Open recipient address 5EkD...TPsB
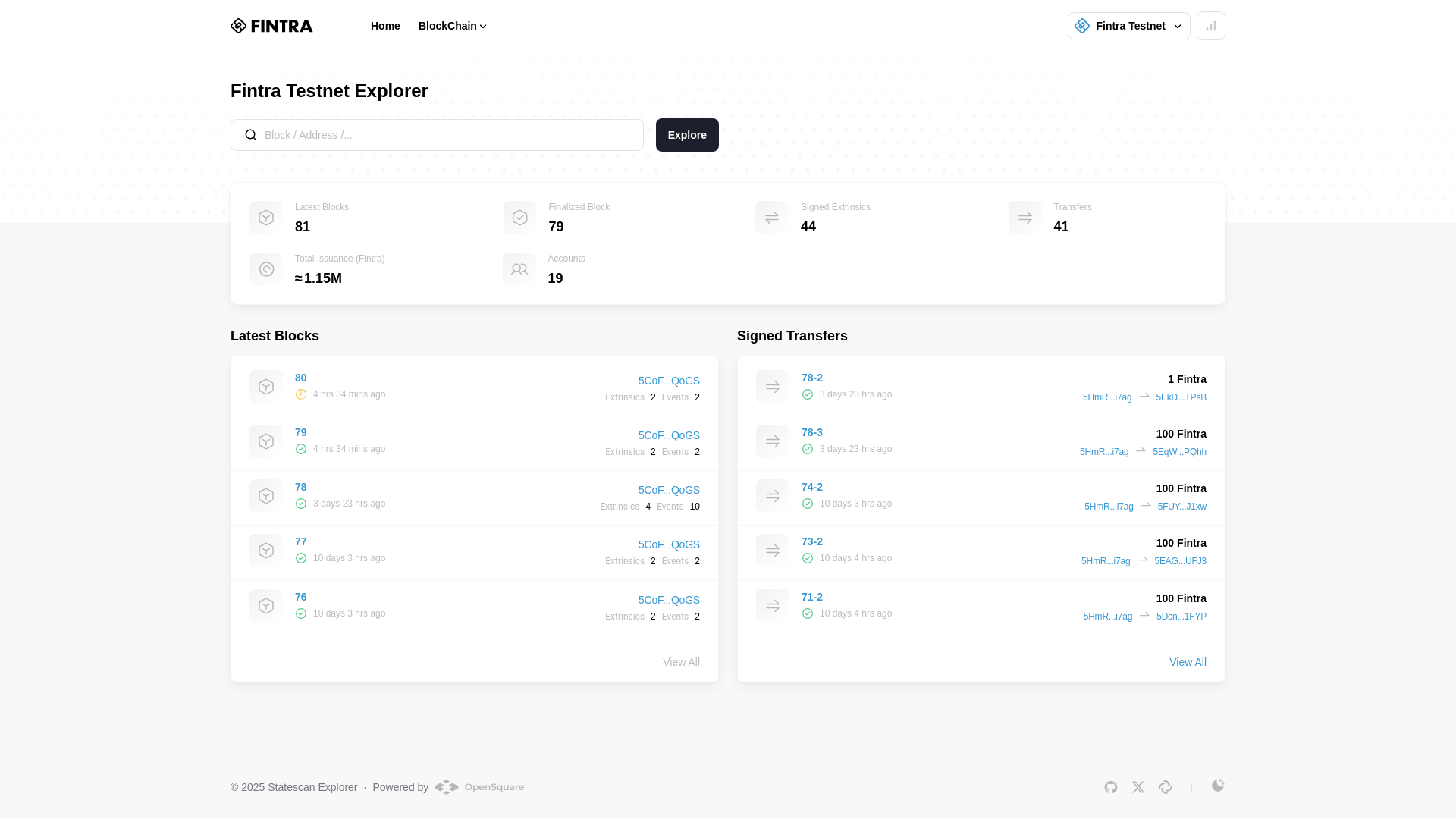Viewport: 1456px width, 819px height. click(x=1181, y=397)
